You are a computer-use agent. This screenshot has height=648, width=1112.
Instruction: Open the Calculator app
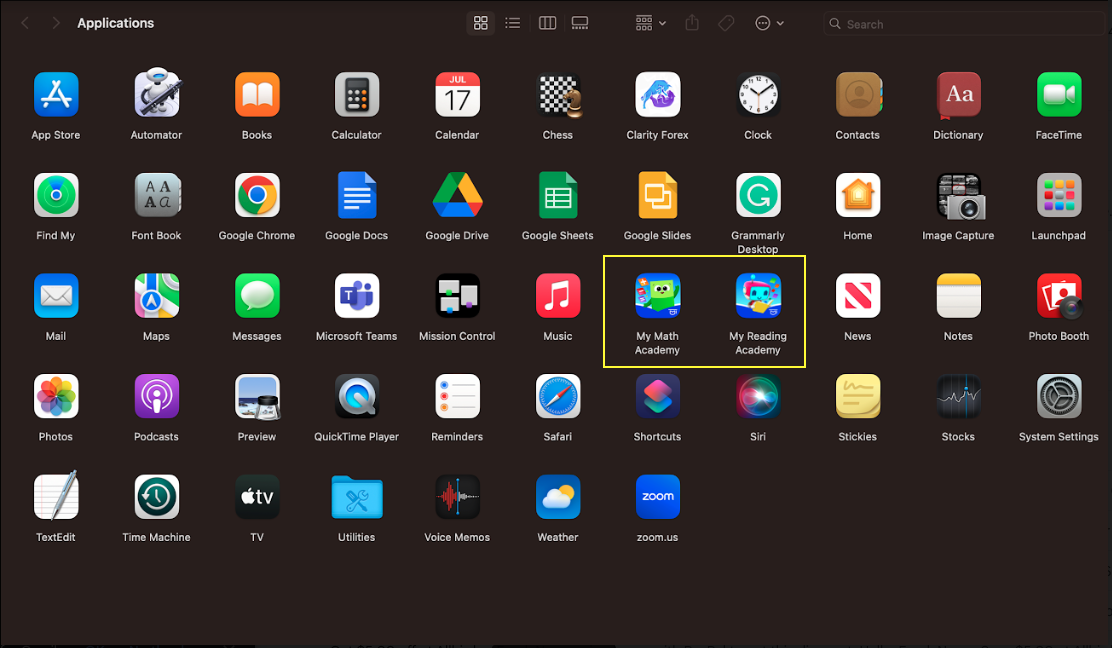[357, 94]
